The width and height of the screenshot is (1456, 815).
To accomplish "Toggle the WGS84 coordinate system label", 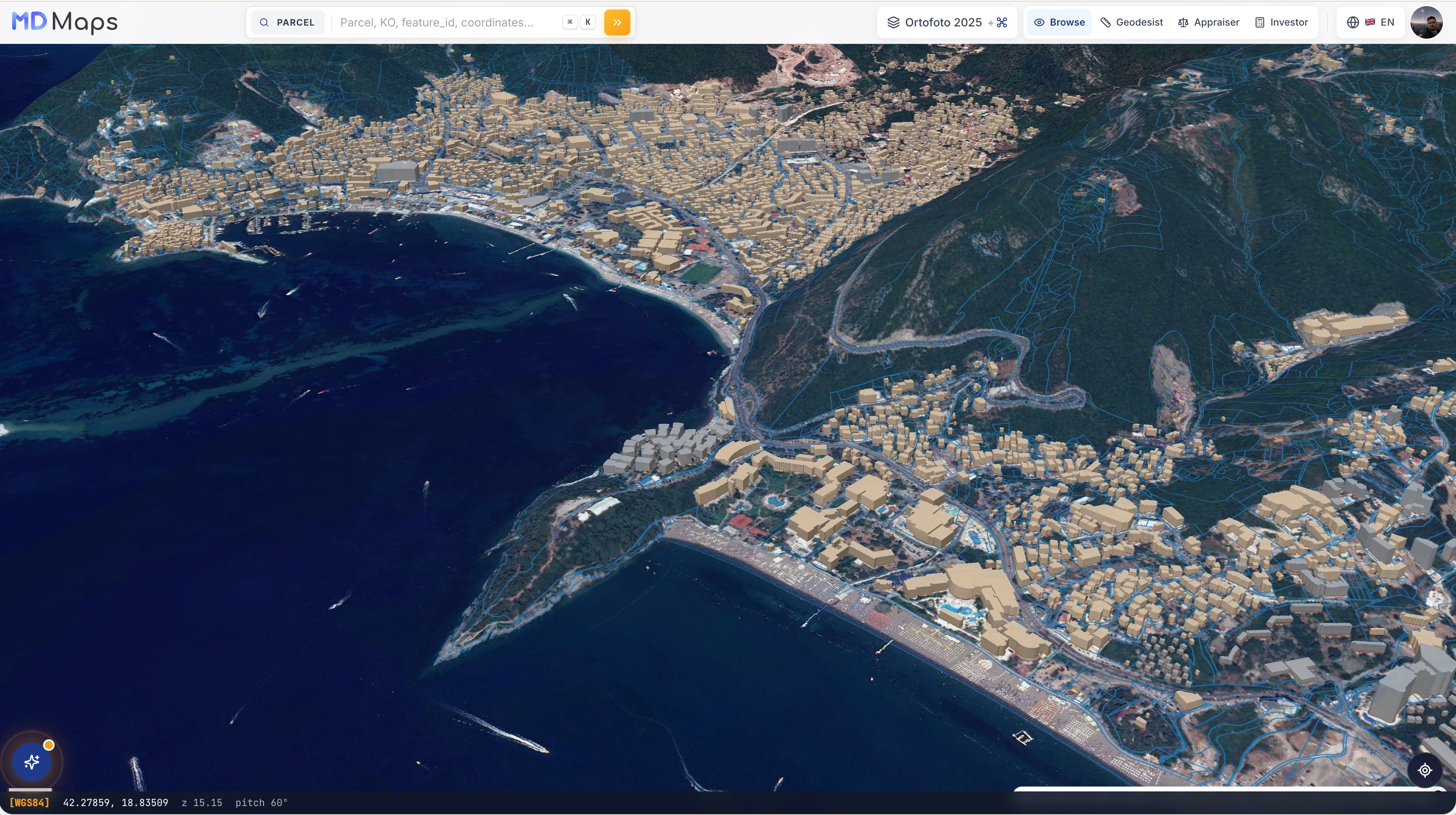I will (29, 802).
